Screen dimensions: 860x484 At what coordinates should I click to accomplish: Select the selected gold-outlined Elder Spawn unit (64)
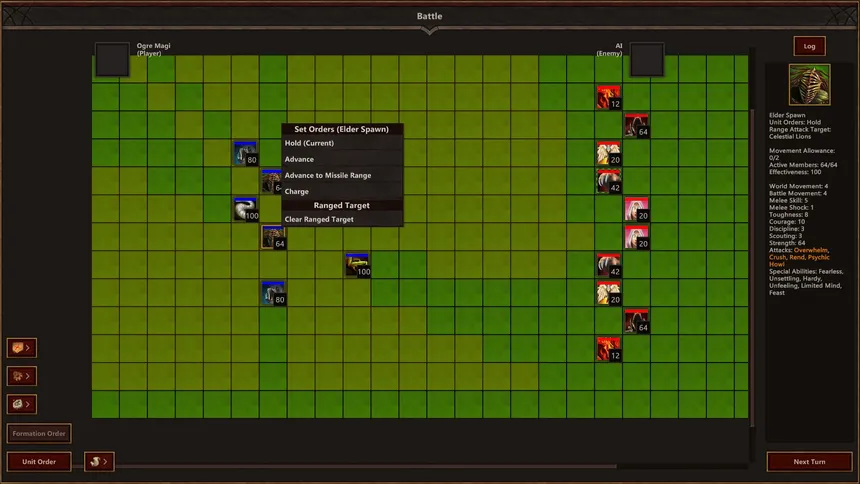[273, 237]
